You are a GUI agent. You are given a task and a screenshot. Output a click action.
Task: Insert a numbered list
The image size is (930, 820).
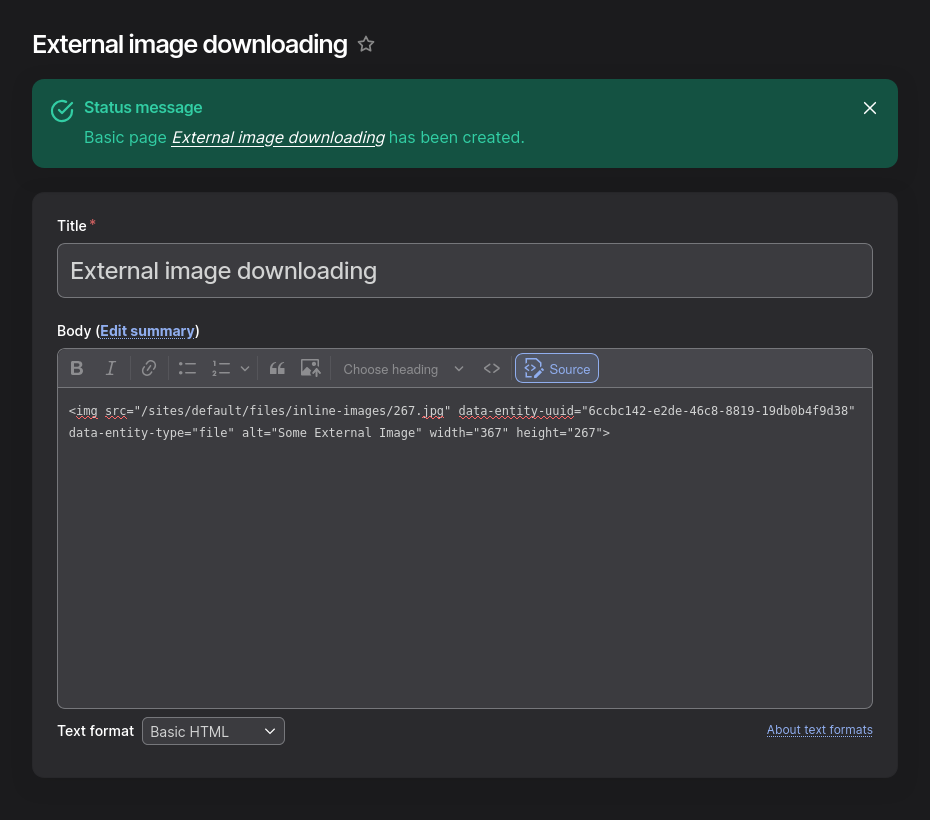point(221,369)
